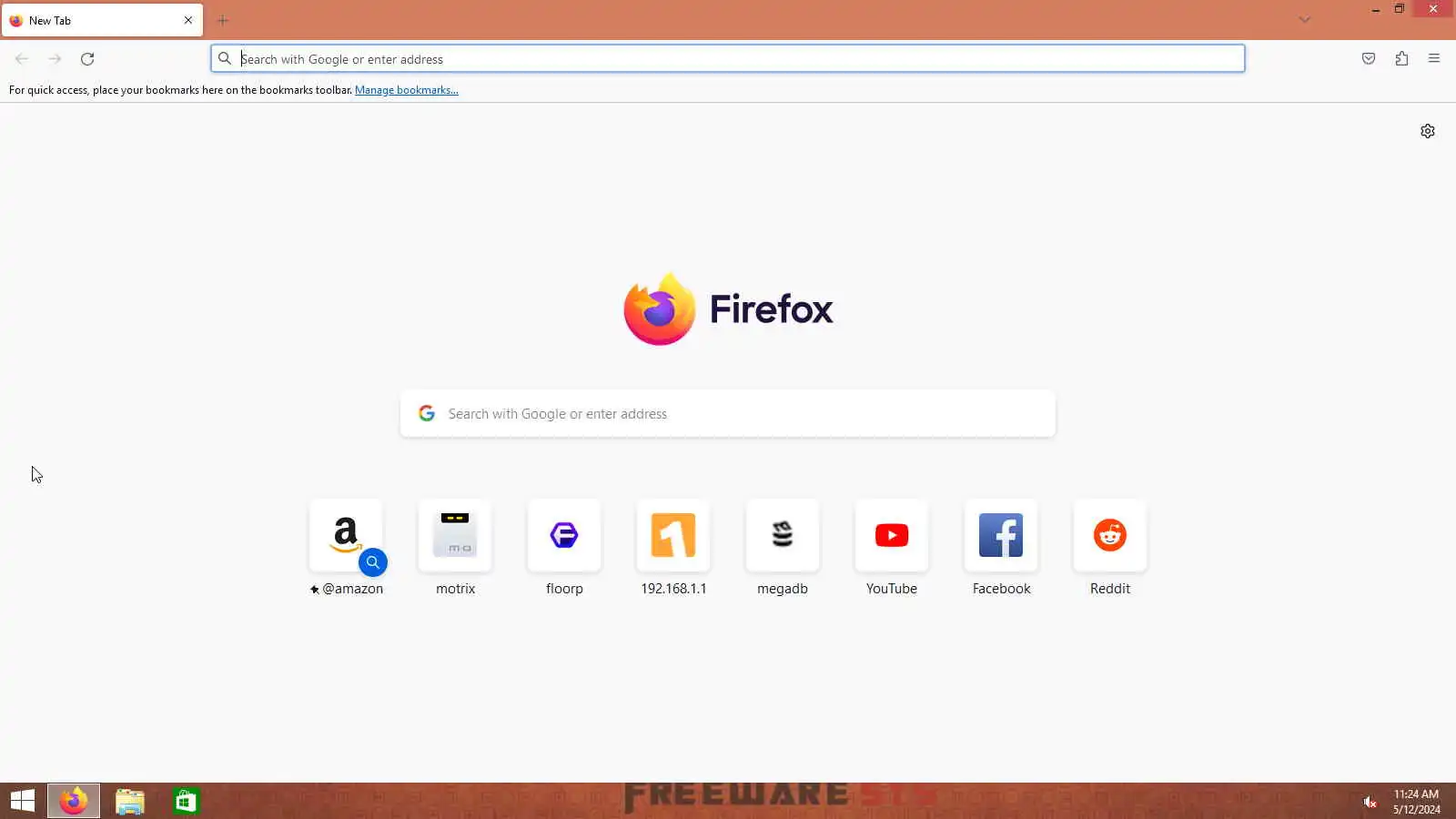Select the New Tab tab
The height and width of the screenshot is (819, 1456).
pos(102,20)
